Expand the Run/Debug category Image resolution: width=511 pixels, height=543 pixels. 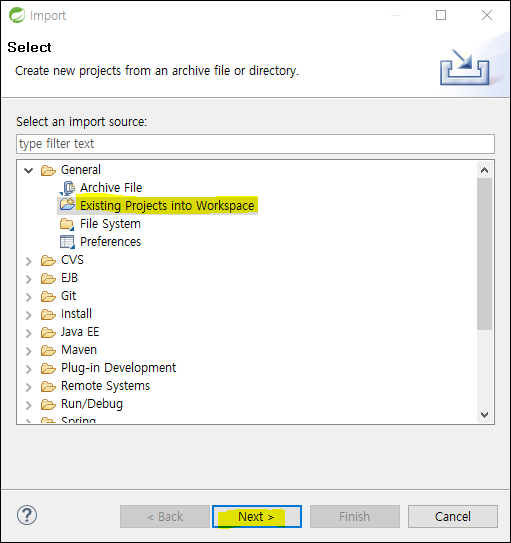click(29, 405)
